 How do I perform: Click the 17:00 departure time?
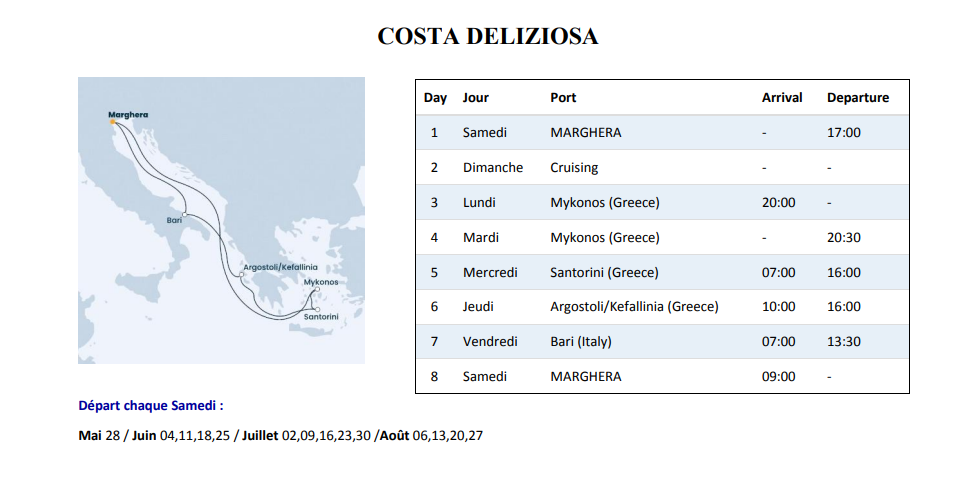click(844, 133)
